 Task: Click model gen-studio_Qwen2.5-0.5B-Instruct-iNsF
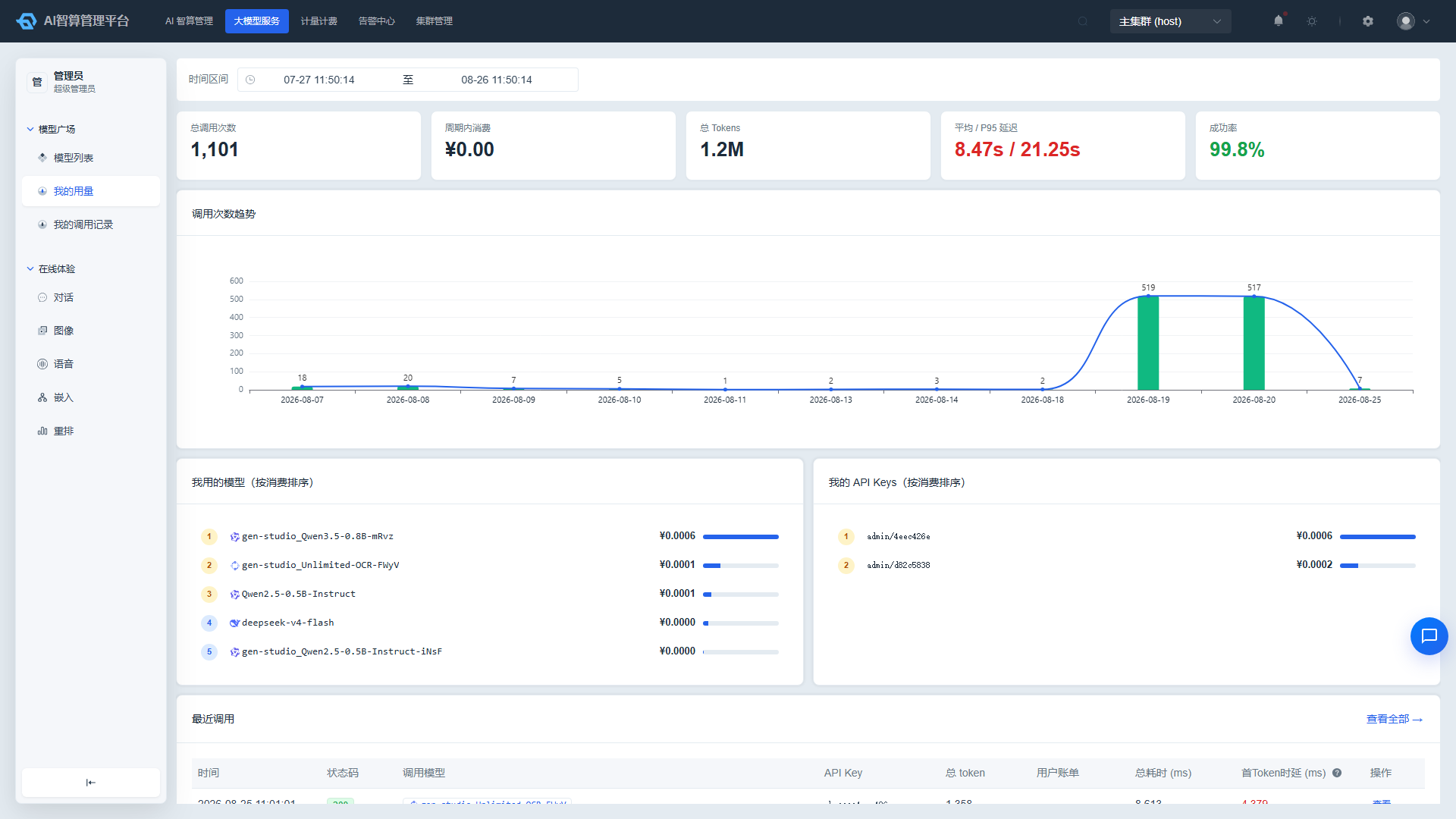(342, 651)
